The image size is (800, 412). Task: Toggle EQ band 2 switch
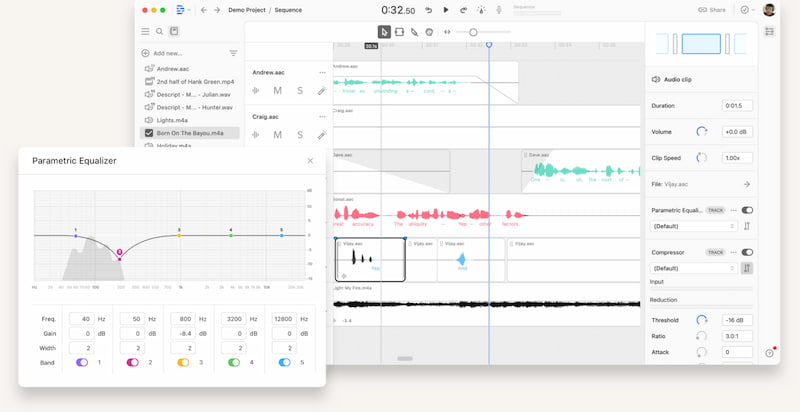133,363
